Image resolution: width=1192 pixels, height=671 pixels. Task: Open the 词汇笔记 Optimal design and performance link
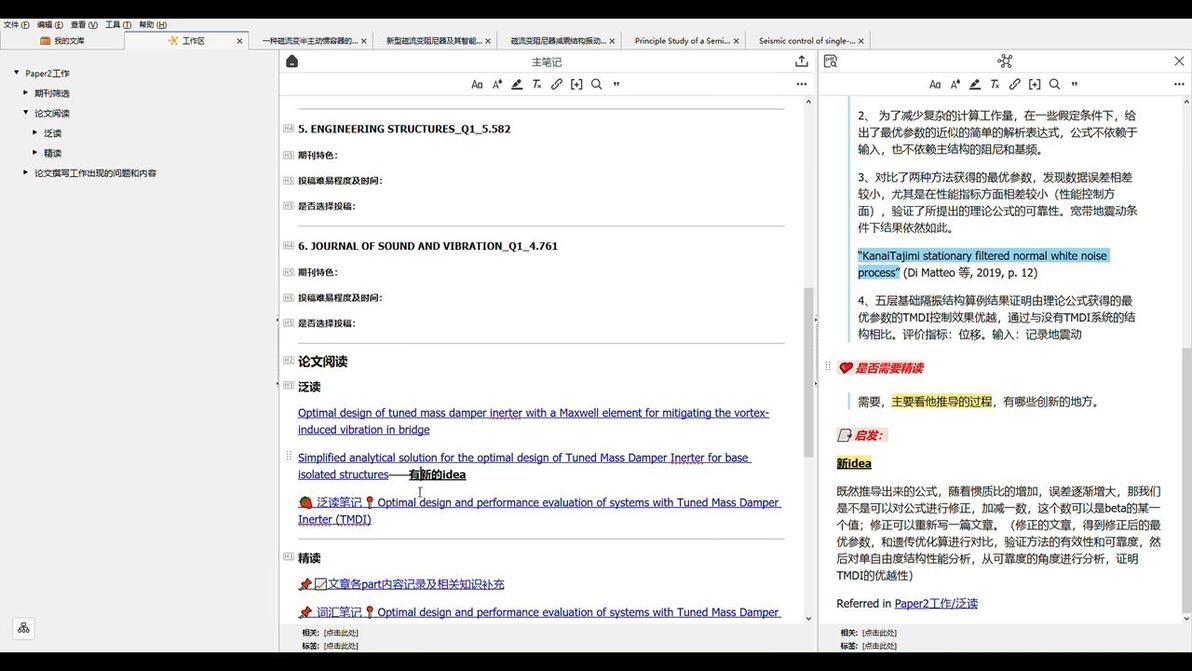point(539,612)
